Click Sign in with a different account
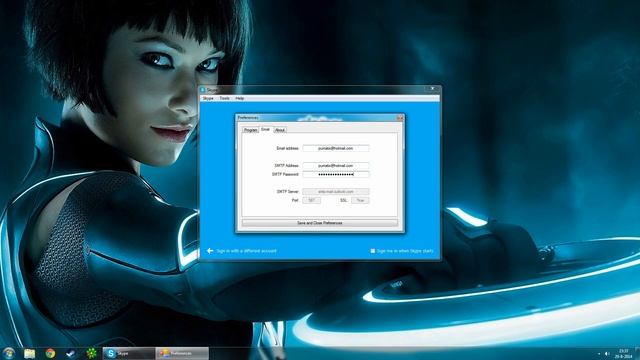This screenshot has height=360, width=640. (246, 251)
